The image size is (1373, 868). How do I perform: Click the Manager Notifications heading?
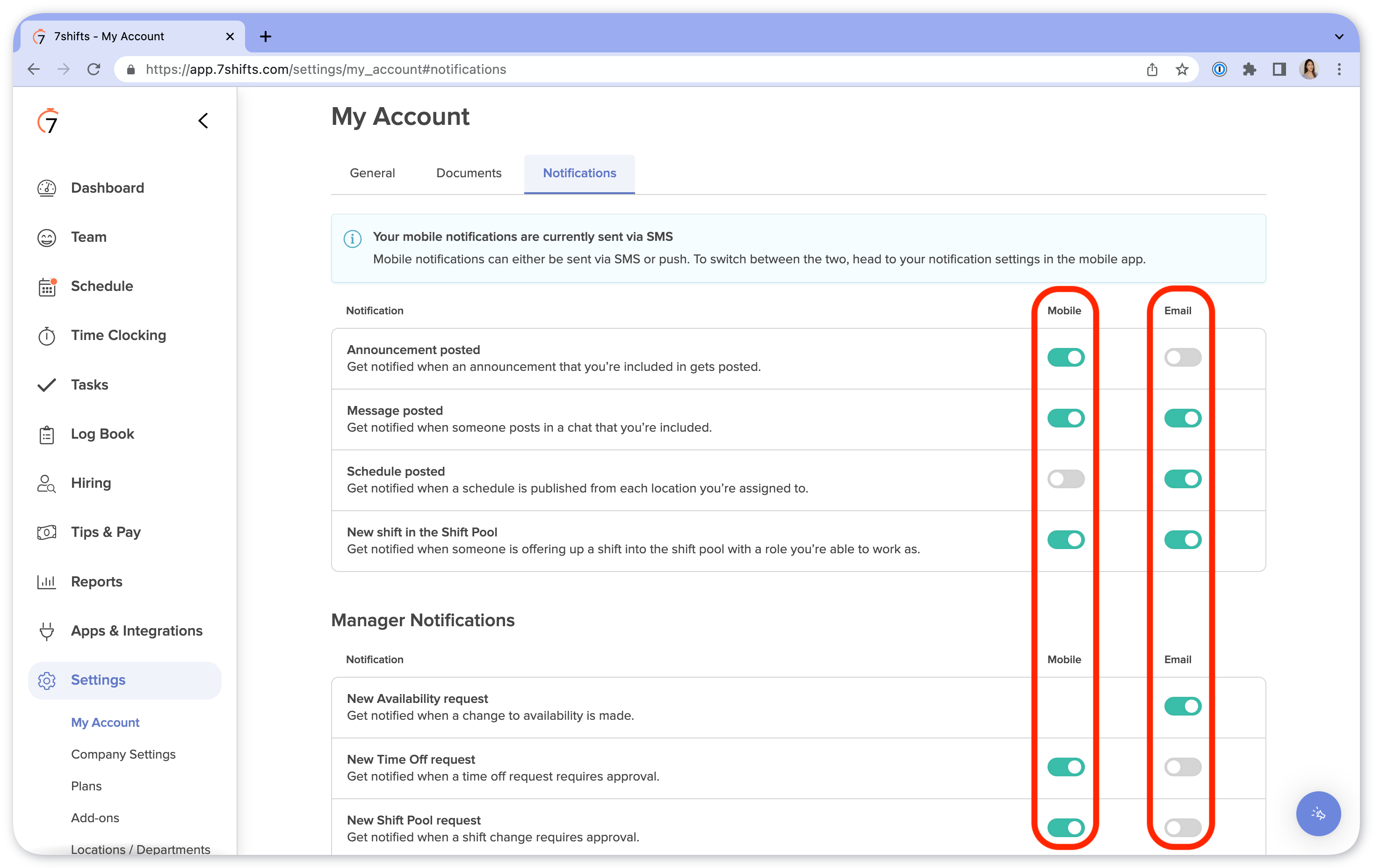tap(422, 620)
